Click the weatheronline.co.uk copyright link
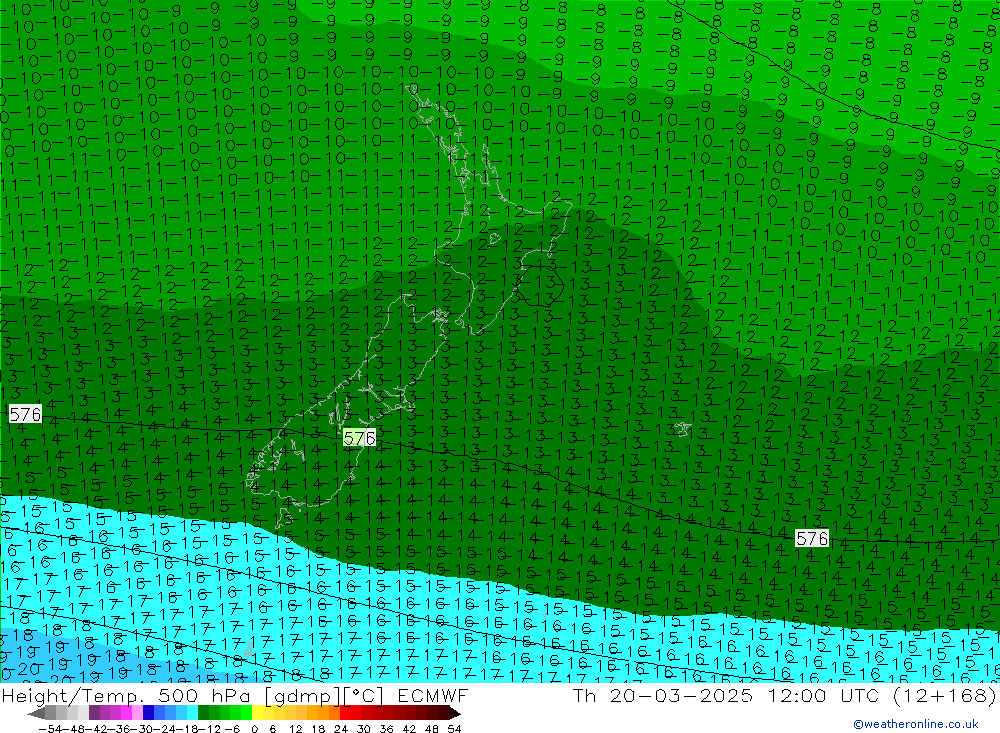The width and height of the screenshot is (1000, 733). click(x=915, y=723)
